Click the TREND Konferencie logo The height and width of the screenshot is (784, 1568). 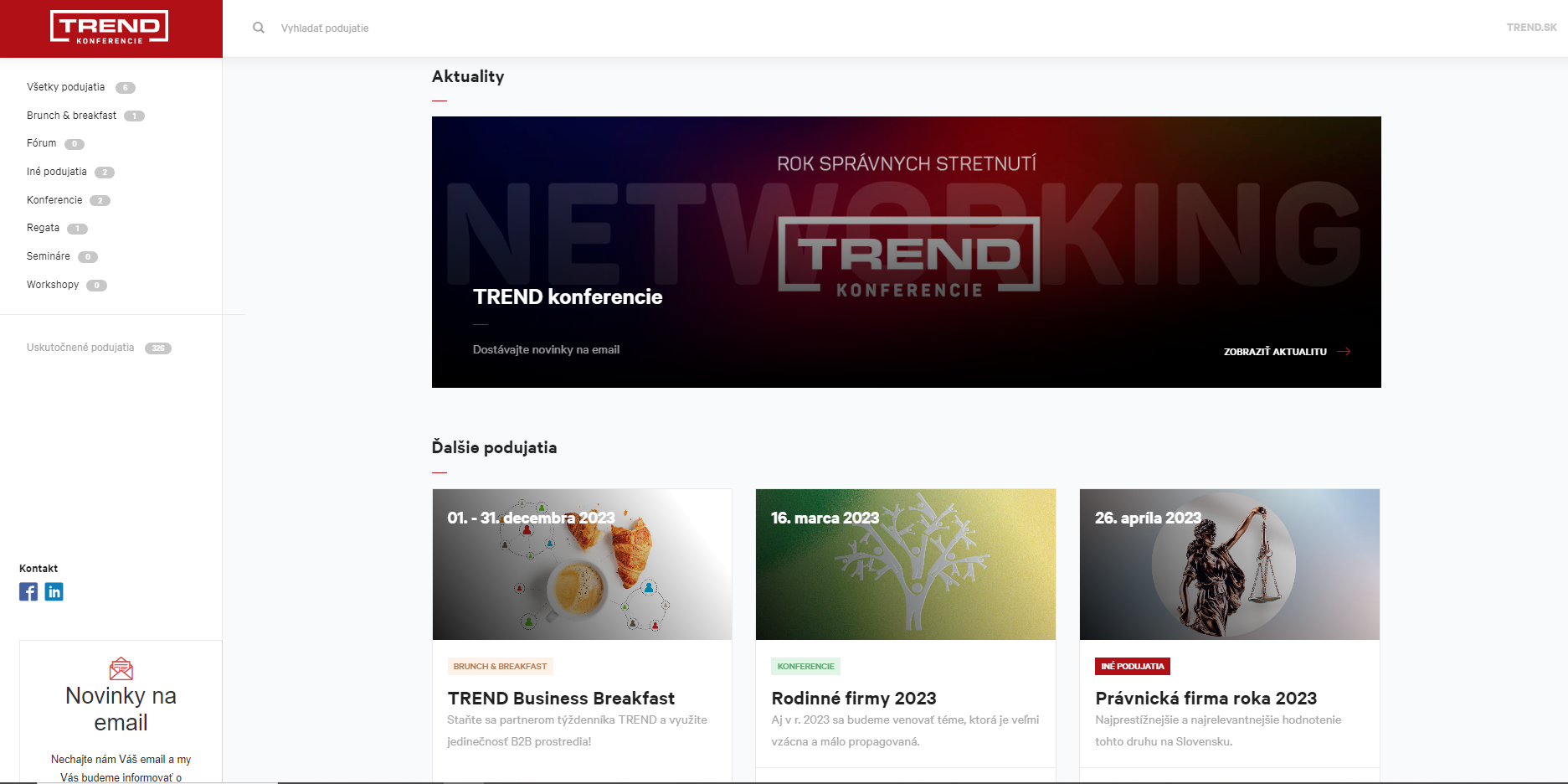tap(110, 27)
